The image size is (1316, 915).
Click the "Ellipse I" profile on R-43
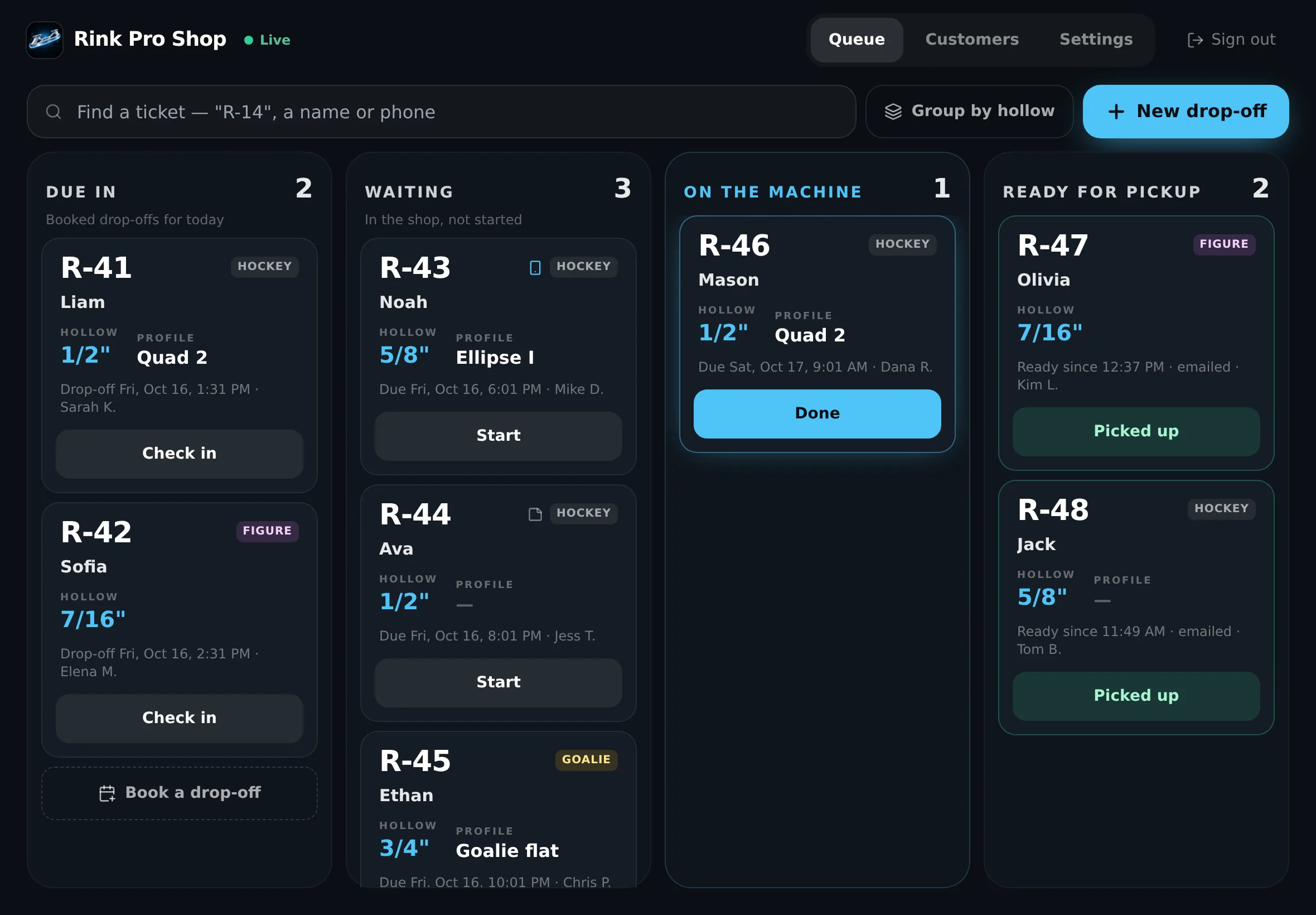[x=495, y=358]
